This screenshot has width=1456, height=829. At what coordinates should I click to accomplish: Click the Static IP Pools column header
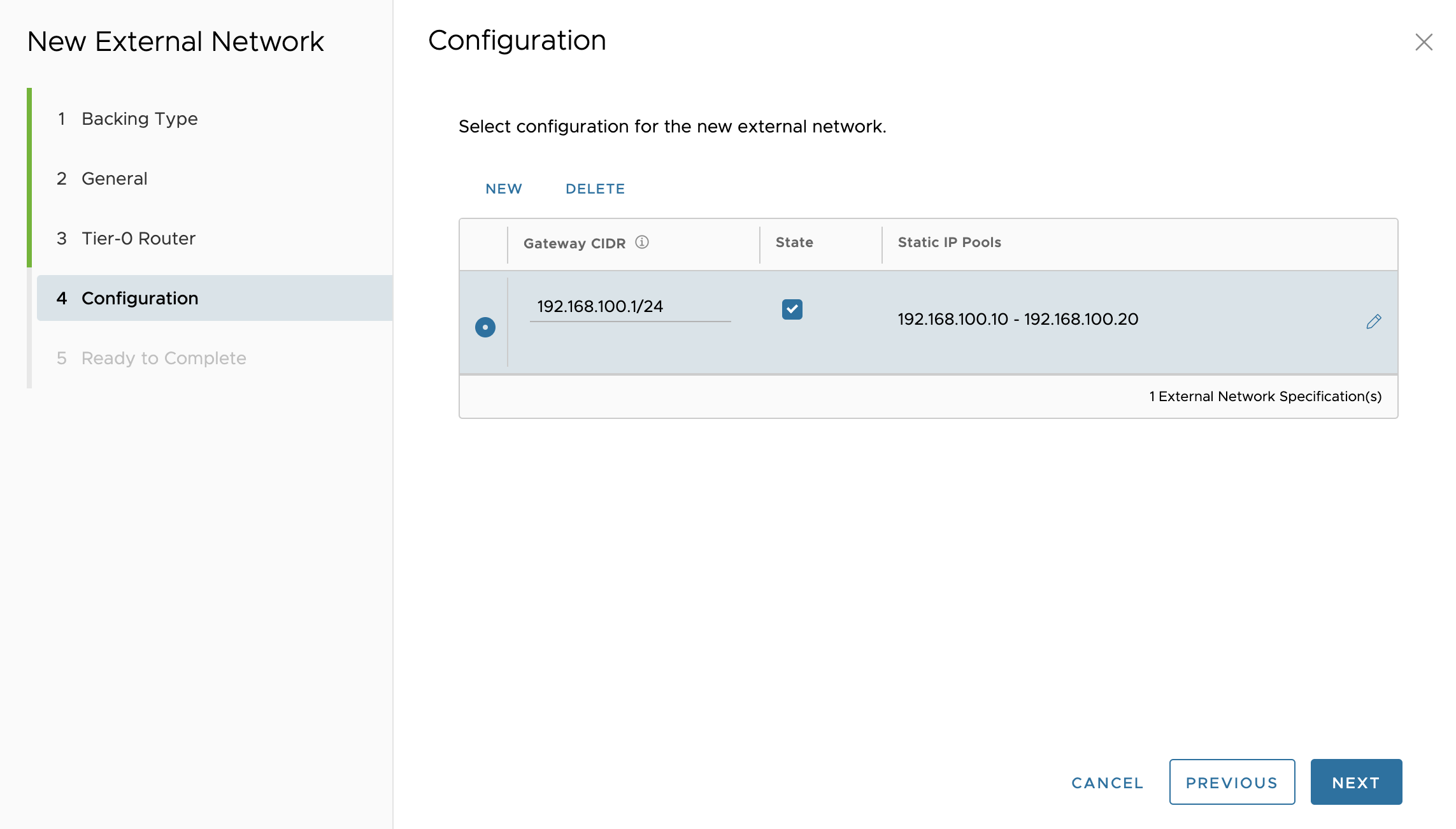949,243
